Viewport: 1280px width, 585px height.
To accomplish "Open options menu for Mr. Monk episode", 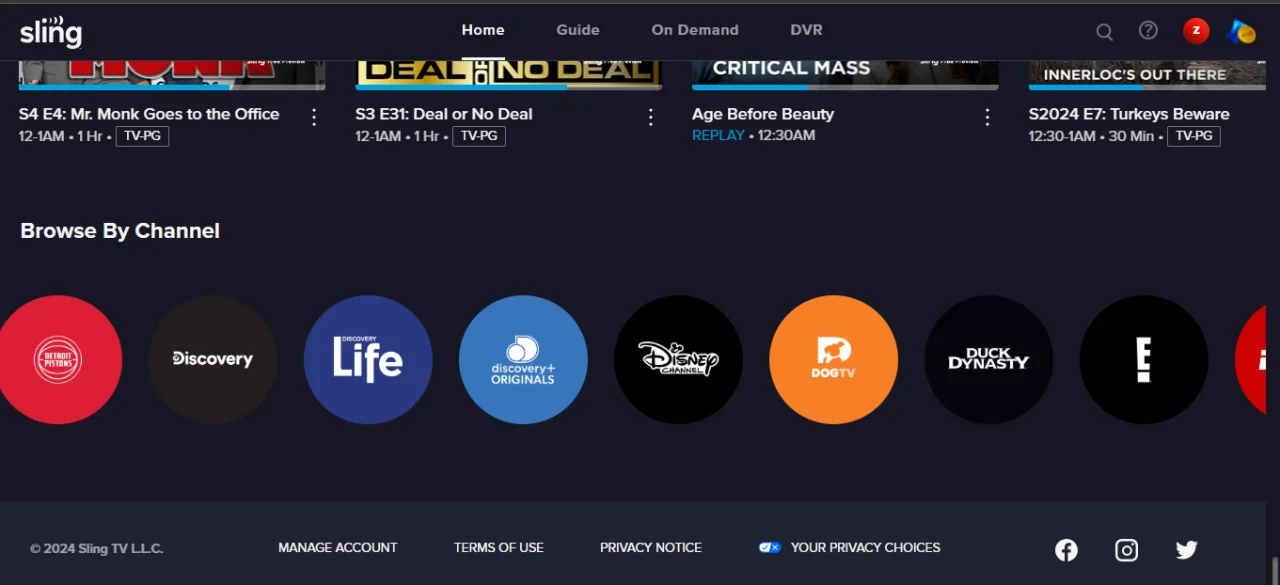I will (x=314, y=117).
